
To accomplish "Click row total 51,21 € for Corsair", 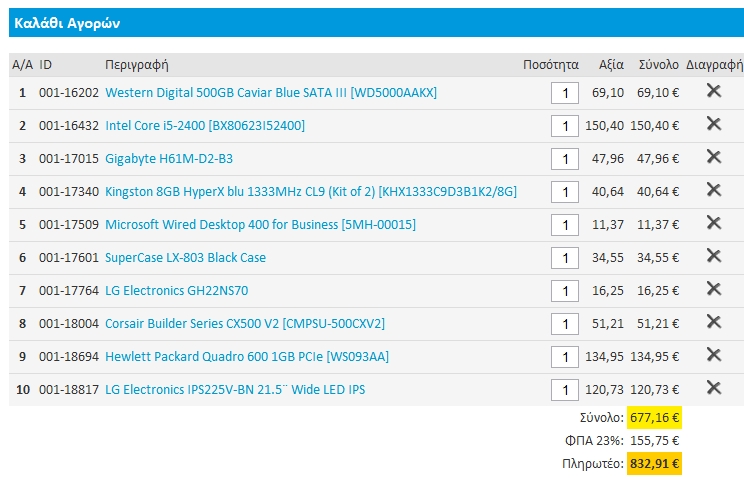I will [658, 324].
